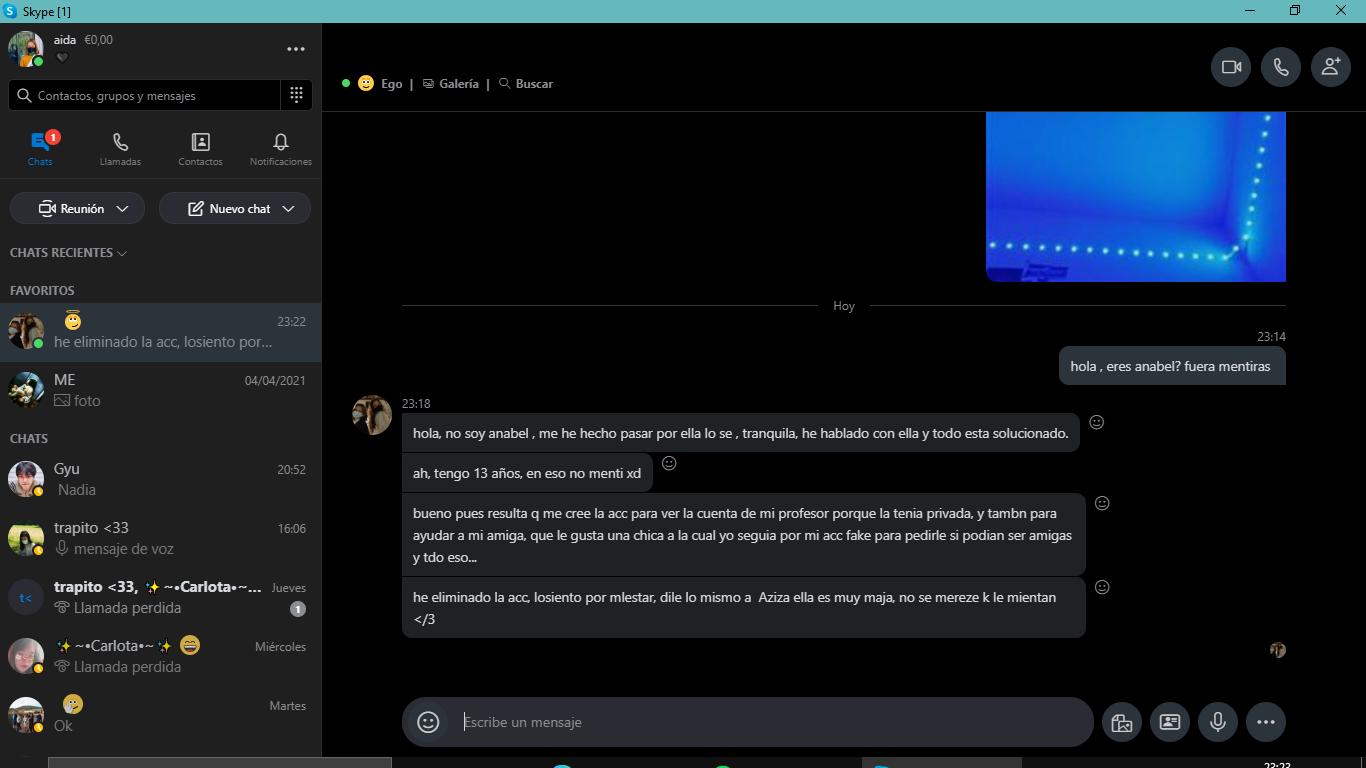Open profile more options ellipsis
The height and width of the screenshot is (768, 1366).
[296, 49]
